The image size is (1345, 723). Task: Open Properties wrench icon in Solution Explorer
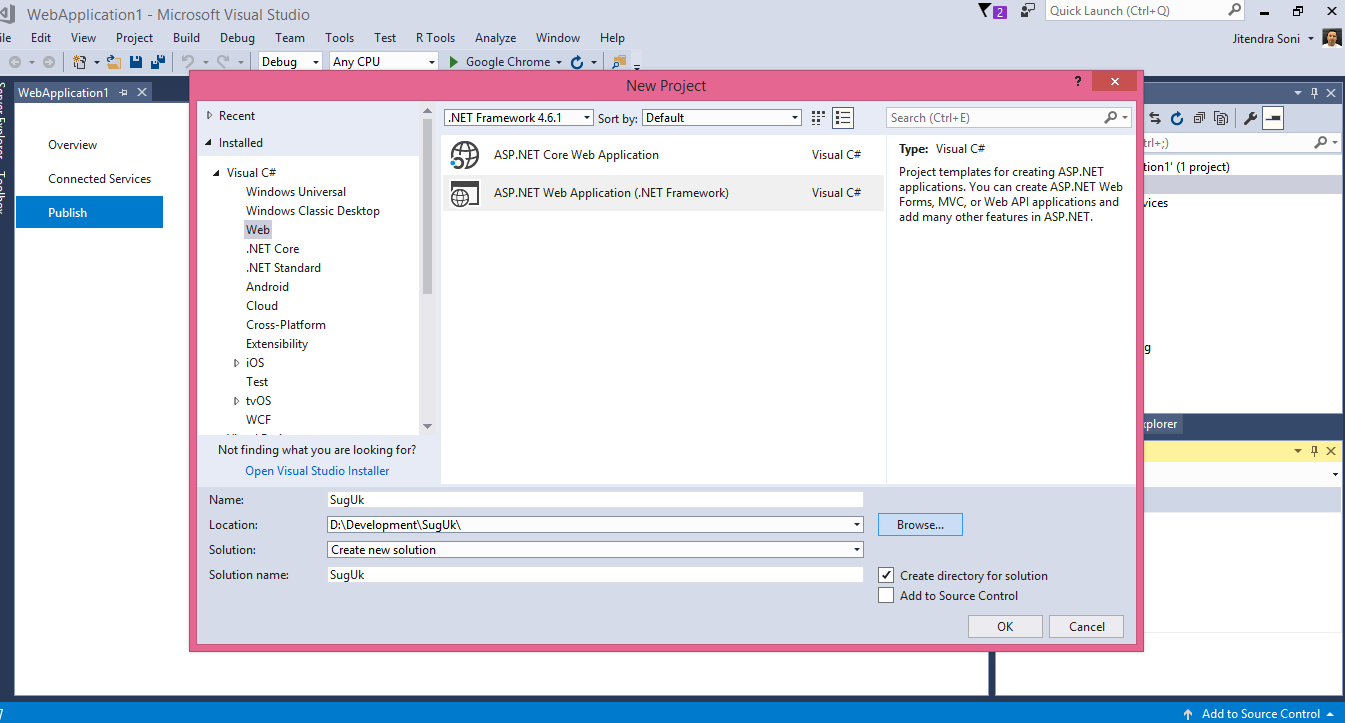point(1250,118)
